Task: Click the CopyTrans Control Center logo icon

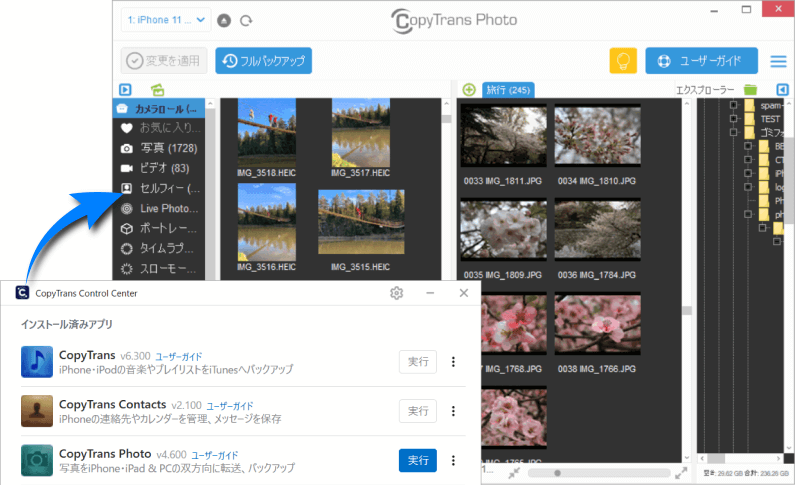Action: (x=22, y=293)
